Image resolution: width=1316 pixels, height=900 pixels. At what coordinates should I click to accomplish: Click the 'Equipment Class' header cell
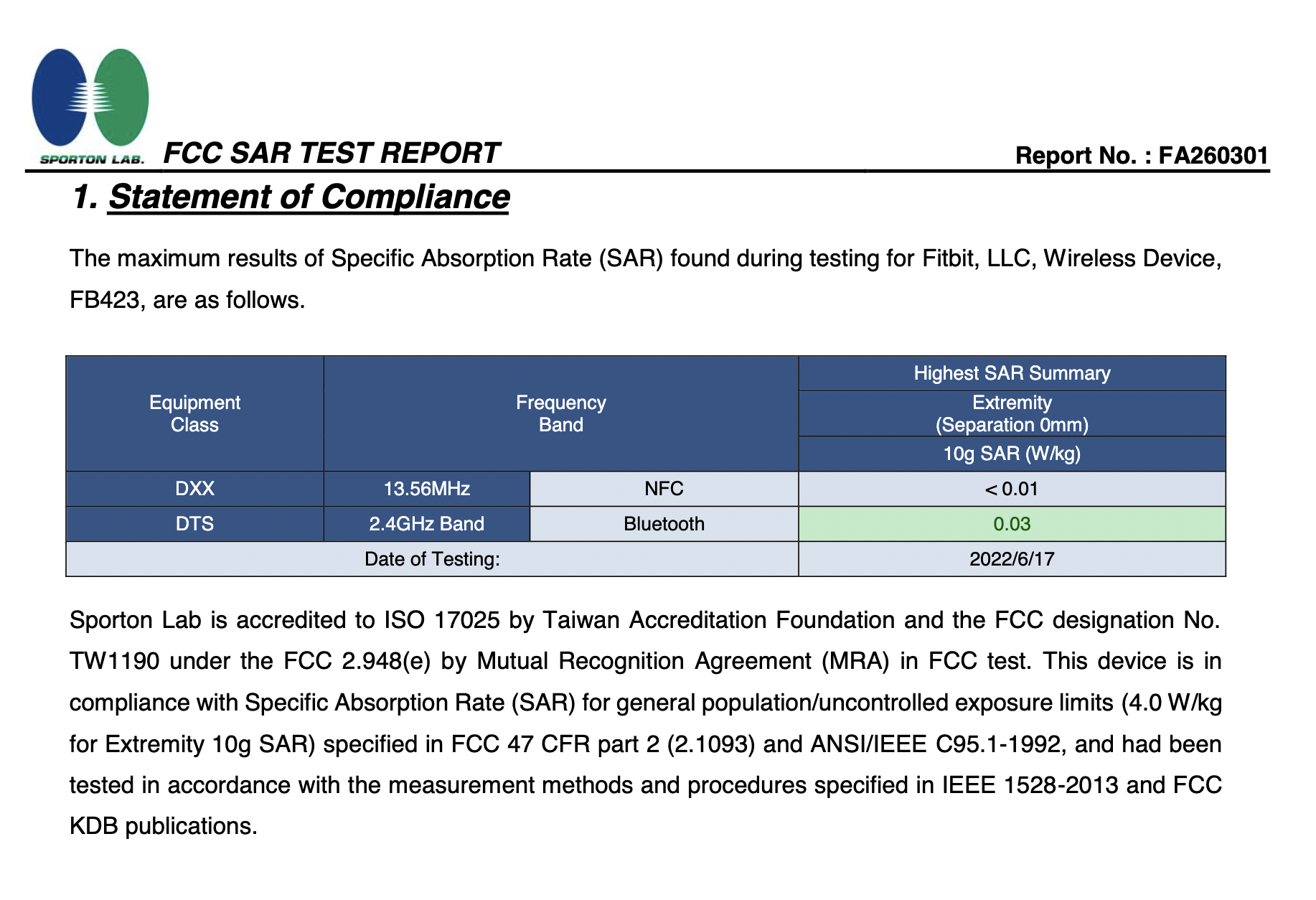pos(194,413)
